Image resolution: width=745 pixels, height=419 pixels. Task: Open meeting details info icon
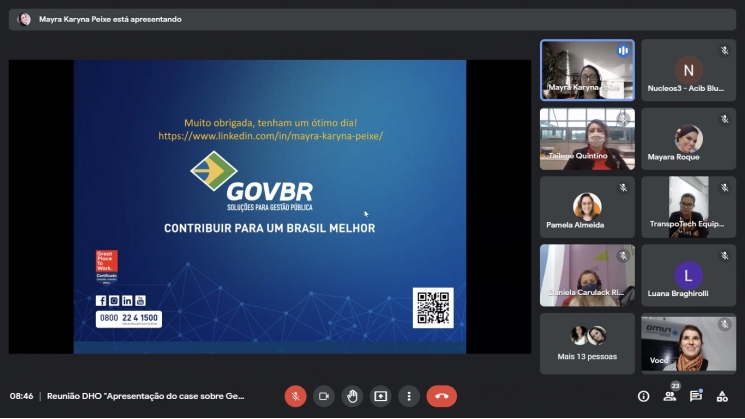click(x=643, y=396)
